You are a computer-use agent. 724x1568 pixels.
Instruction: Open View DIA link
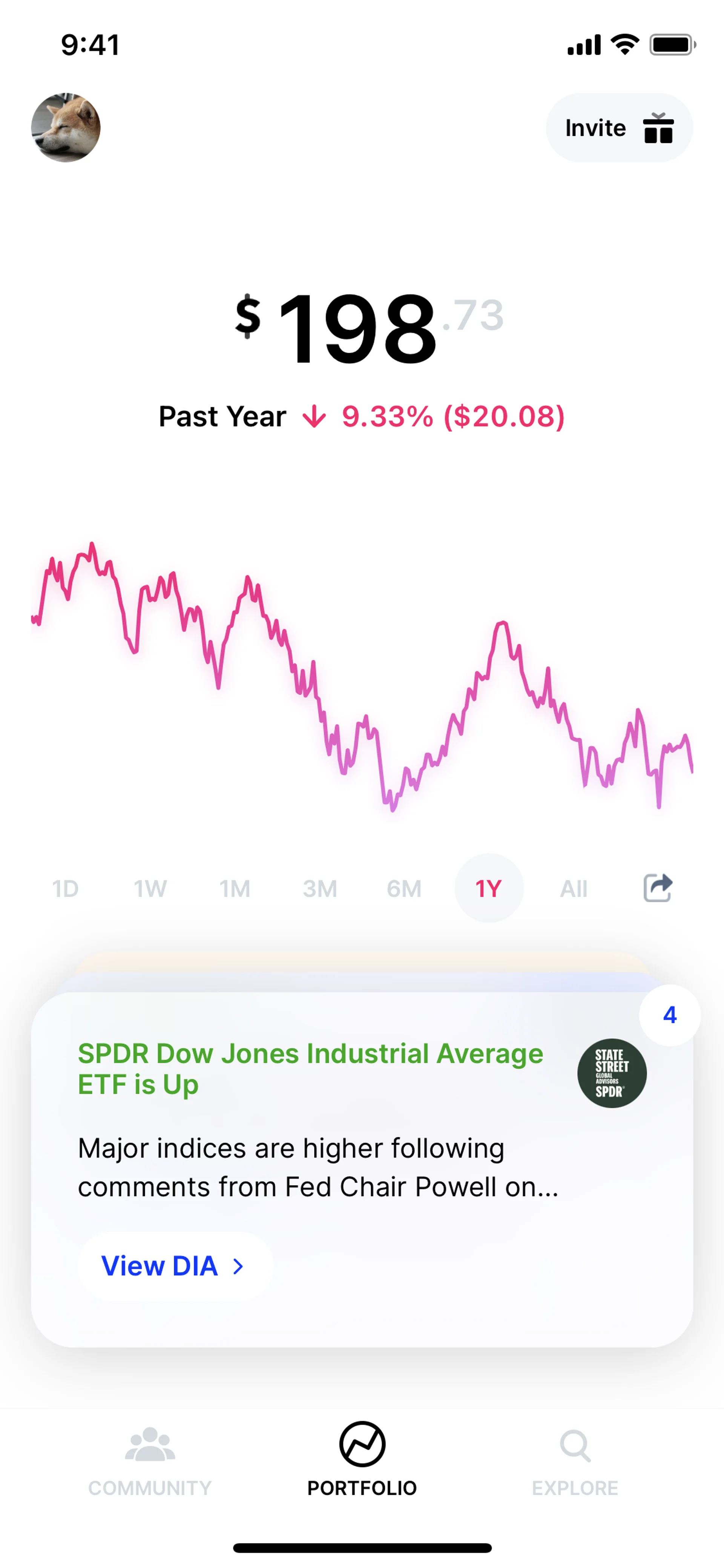point(160,1266)
